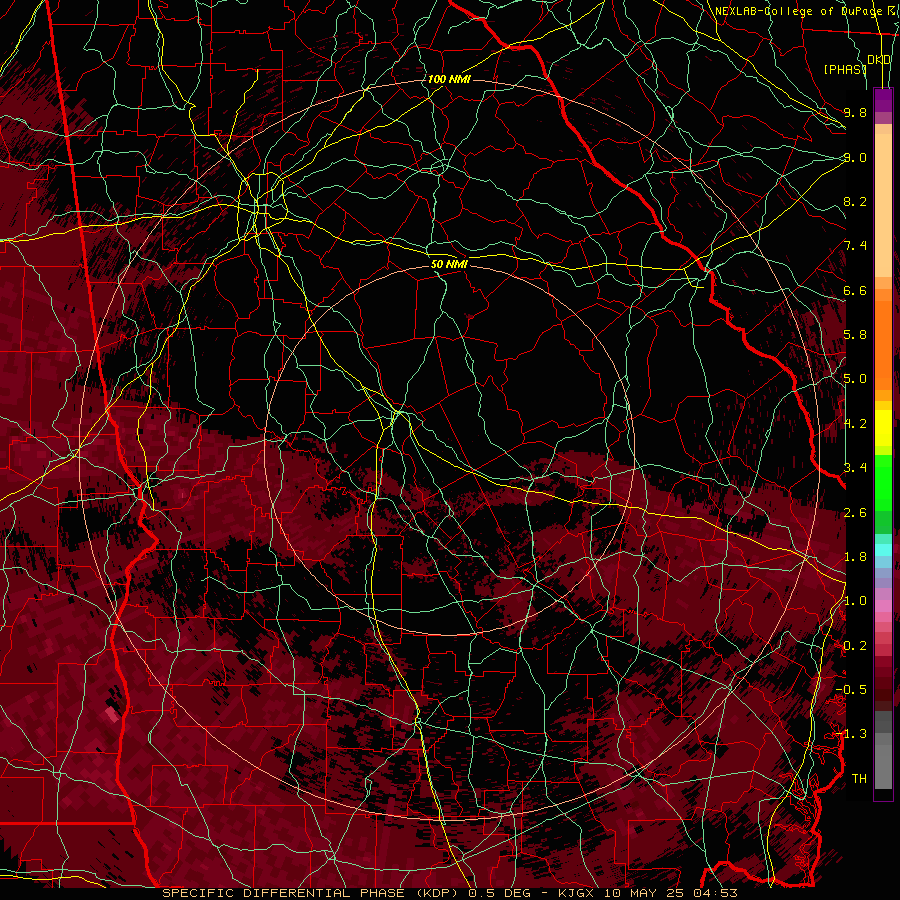
Task: Pick the light peach segment of the color bar
Action: click(x=883, y=207)
